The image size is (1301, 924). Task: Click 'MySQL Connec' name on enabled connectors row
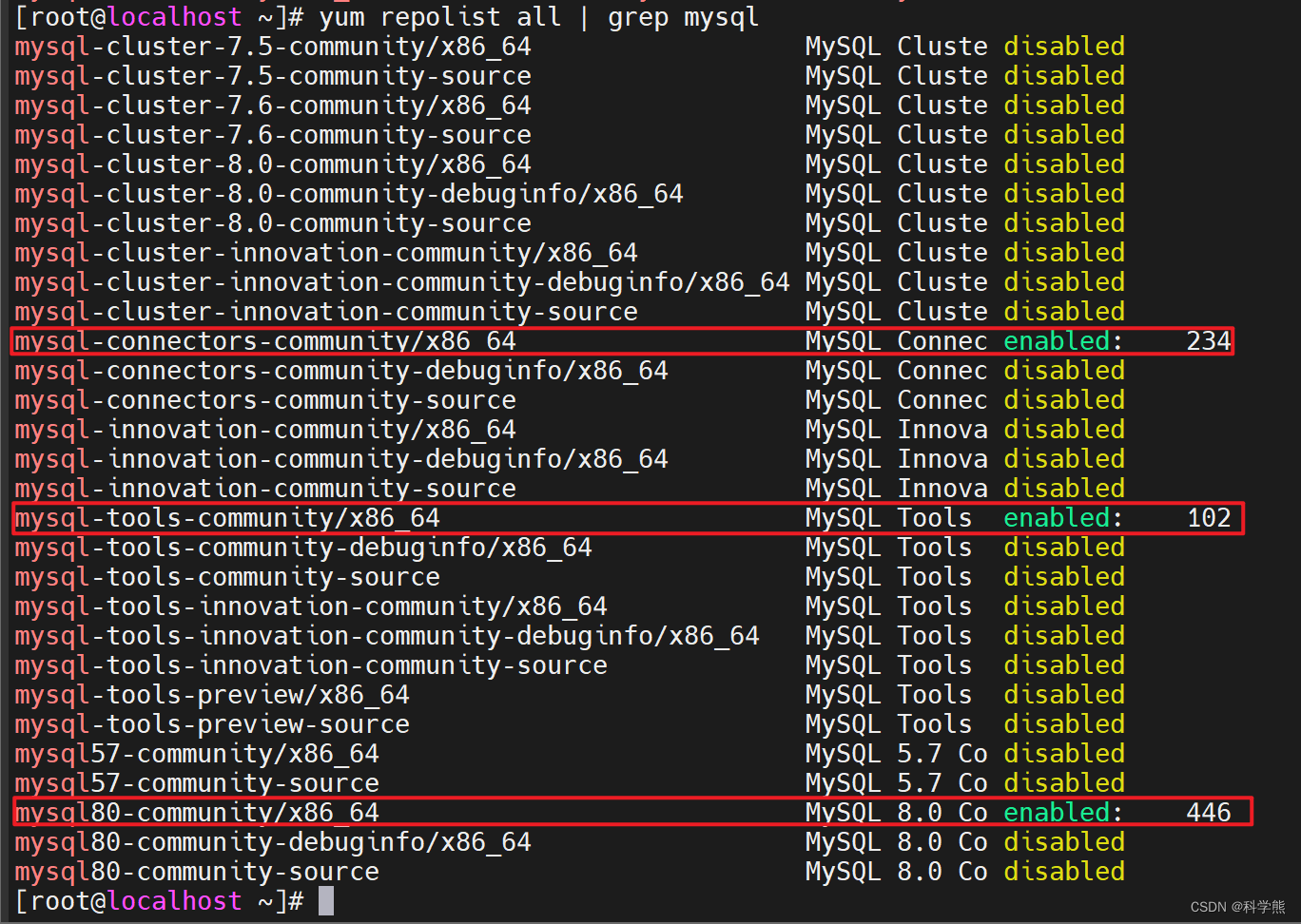click(x=897, y=341)
